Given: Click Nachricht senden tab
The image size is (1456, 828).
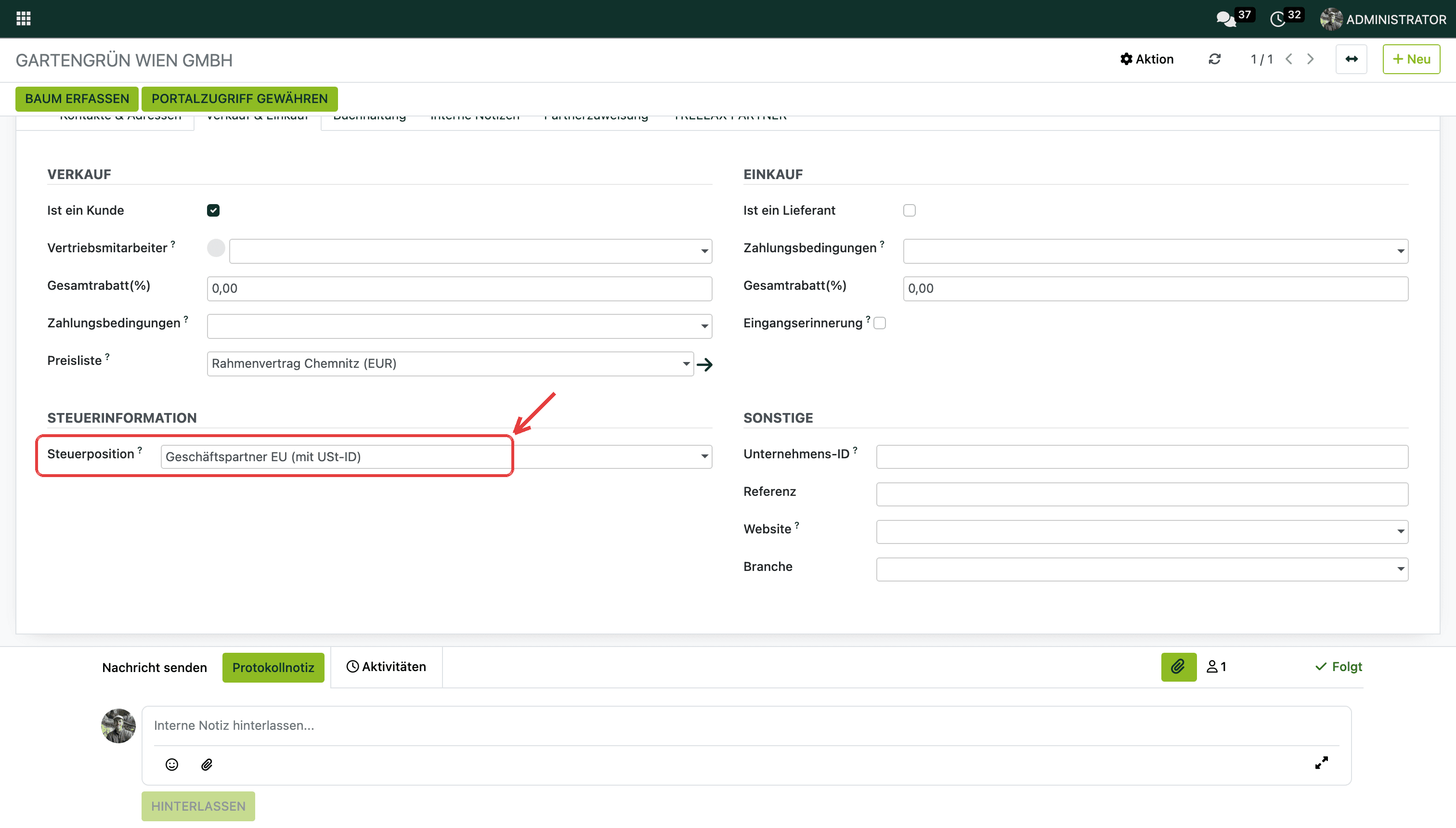Looking at the screenshot, I should click(154, 667).
